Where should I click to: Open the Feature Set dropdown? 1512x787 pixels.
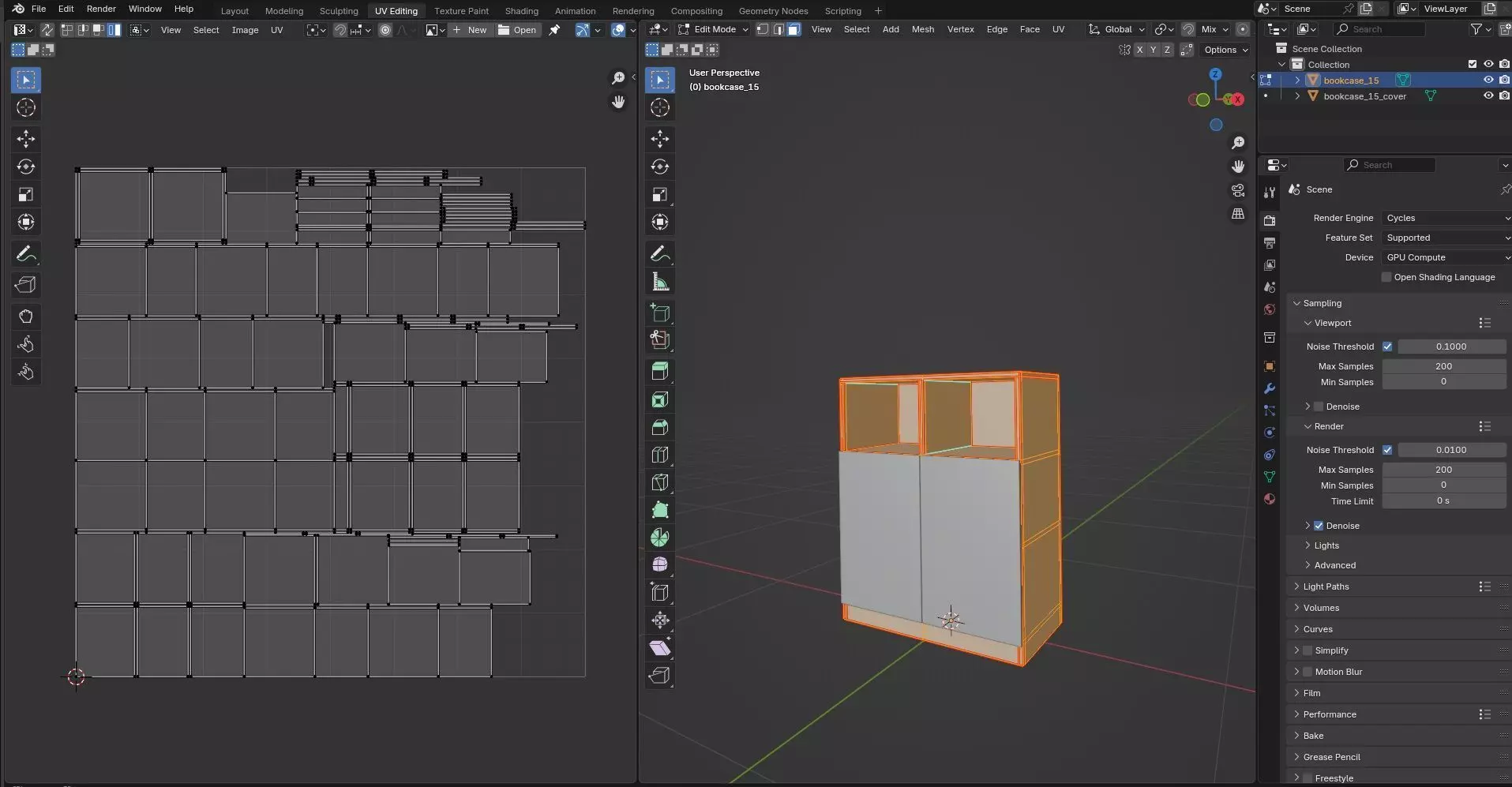point(1446,238)
